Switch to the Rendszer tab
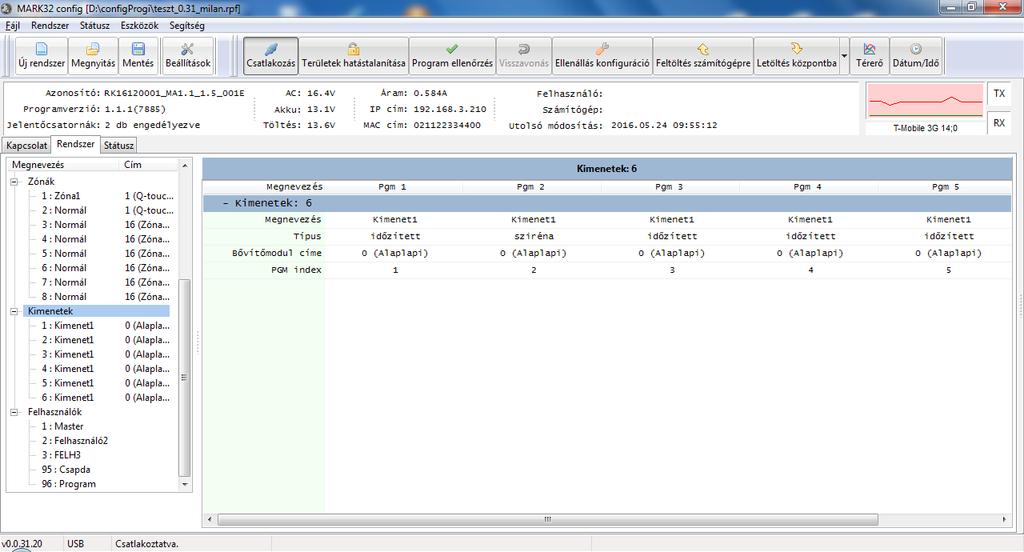The width and height of the screenshot is (1024, 552). (x=76, y=144)
